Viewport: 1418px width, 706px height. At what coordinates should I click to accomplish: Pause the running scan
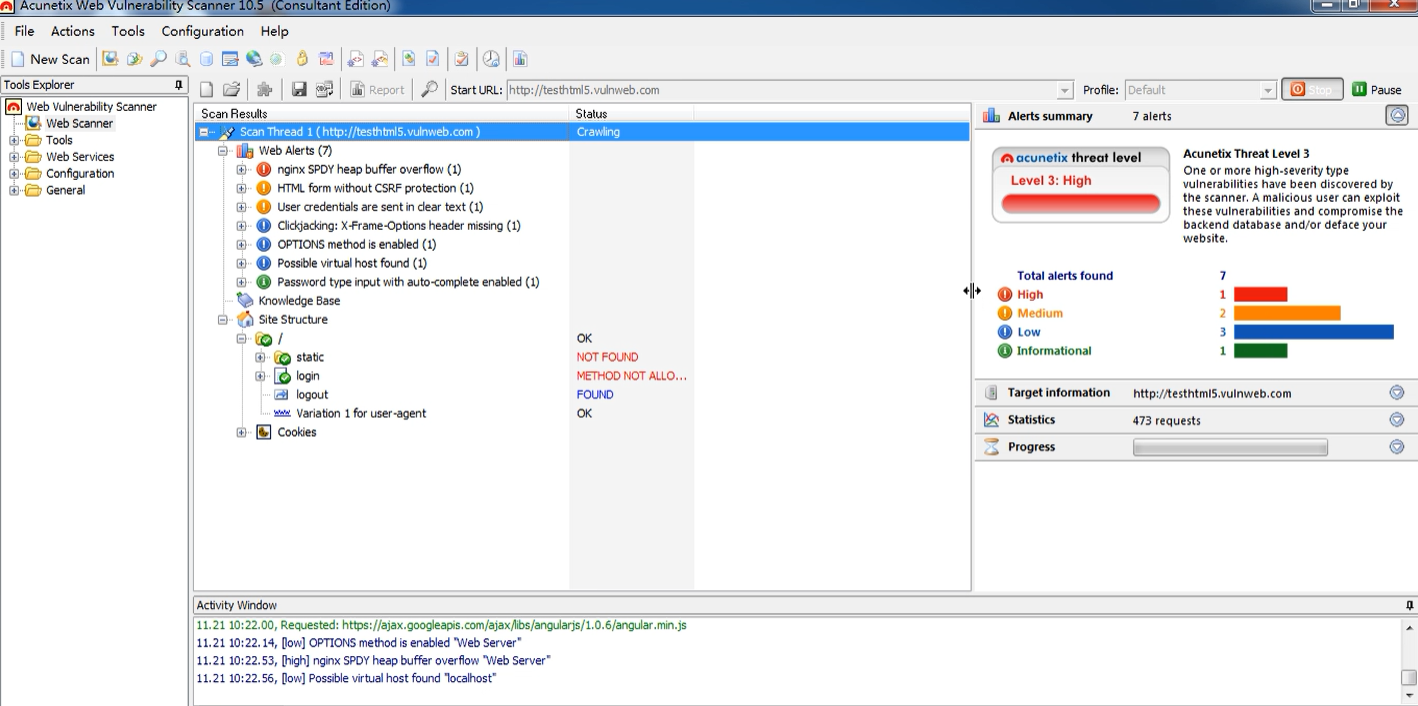[x=1377, y=90]
